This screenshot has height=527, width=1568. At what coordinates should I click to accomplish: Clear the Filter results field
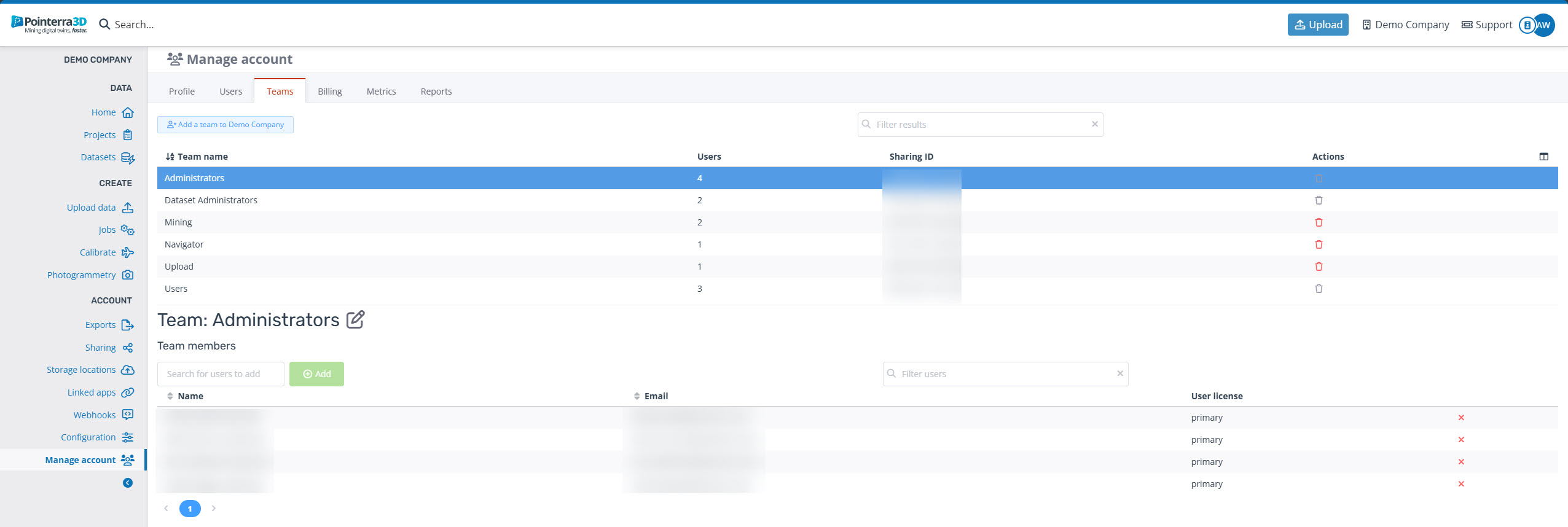[x=1094, y=124]
